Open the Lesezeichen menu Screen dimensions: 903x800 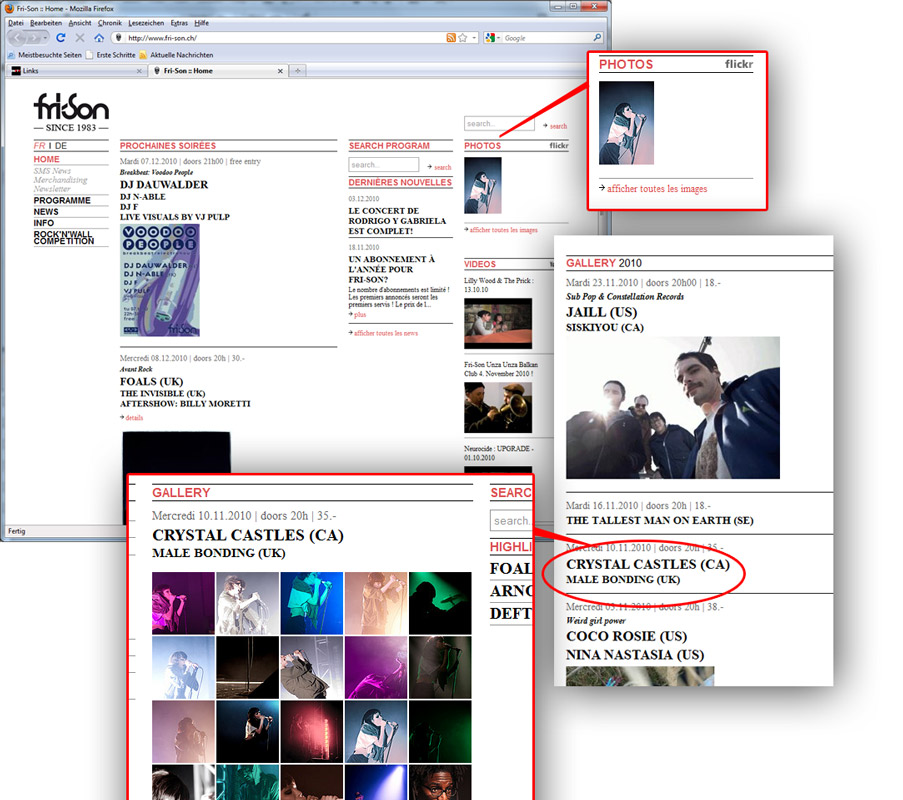pos(145,22)
